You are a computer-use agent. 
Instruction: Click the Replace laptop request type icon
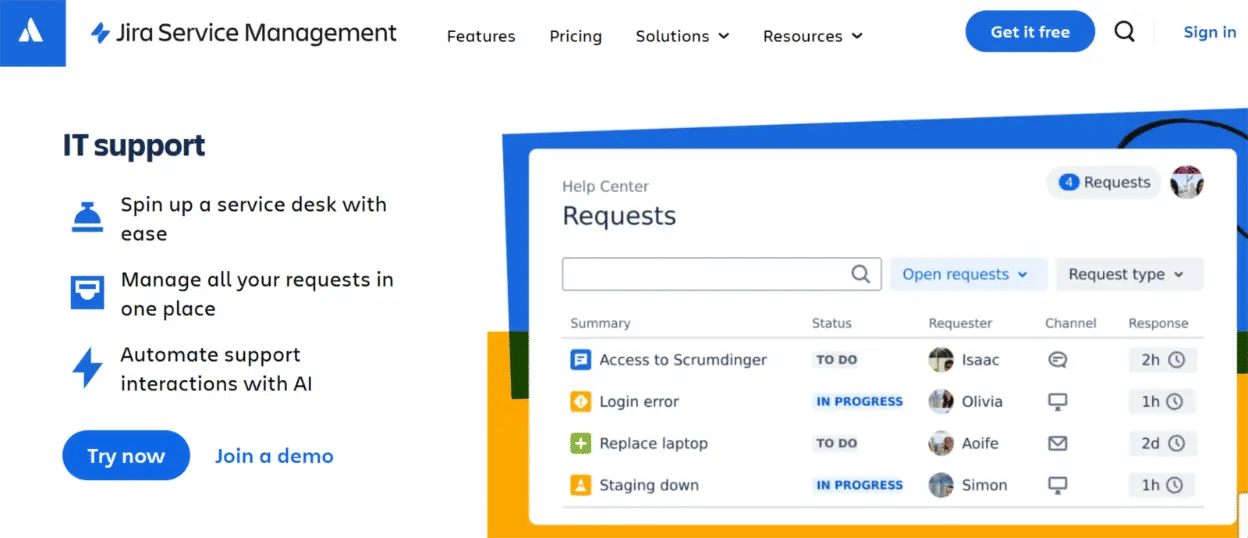tap(580, 443)
